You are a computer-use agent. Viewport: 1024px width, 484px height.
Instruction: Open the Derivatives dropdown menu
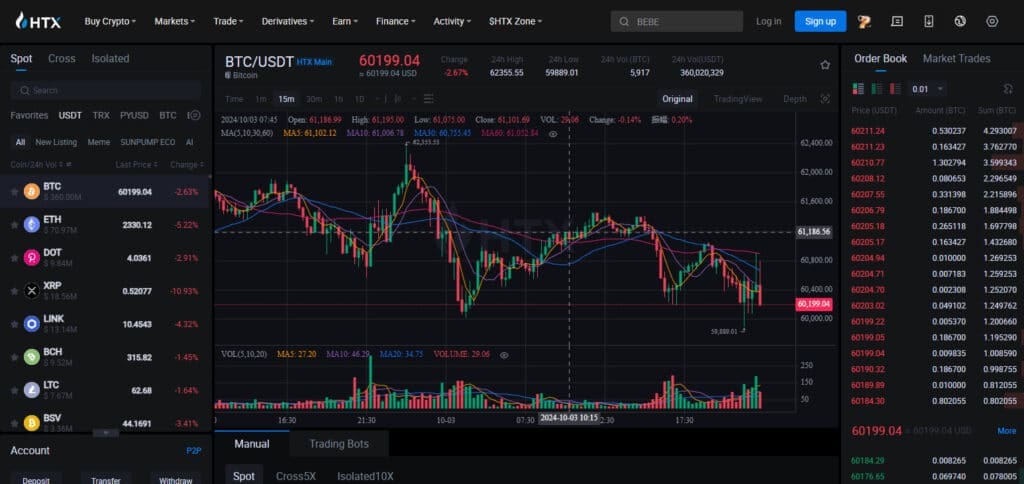[287, 21]
